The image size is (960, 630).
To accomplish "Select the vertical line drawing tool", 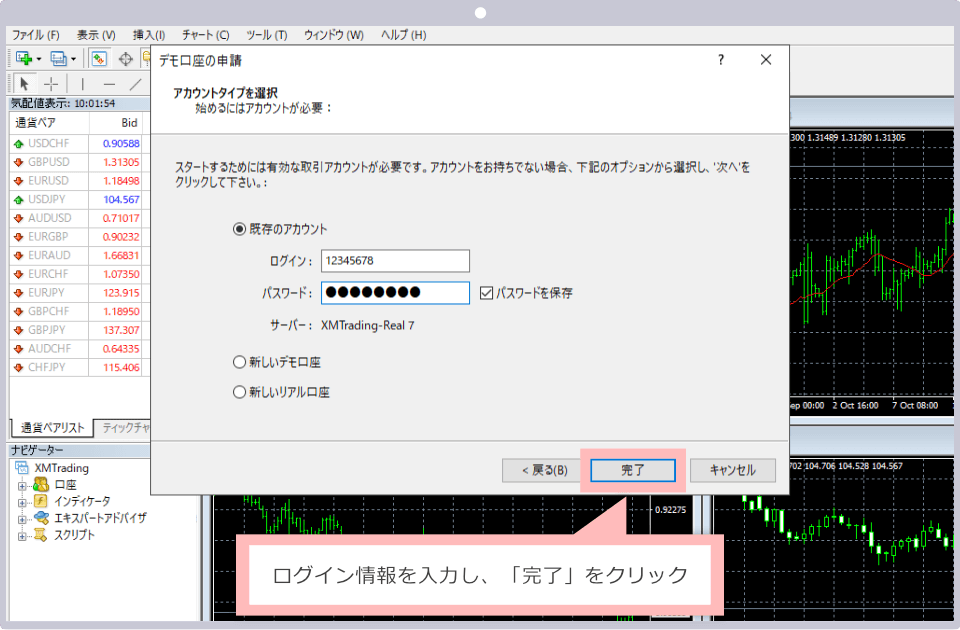I will coord(82,84).
